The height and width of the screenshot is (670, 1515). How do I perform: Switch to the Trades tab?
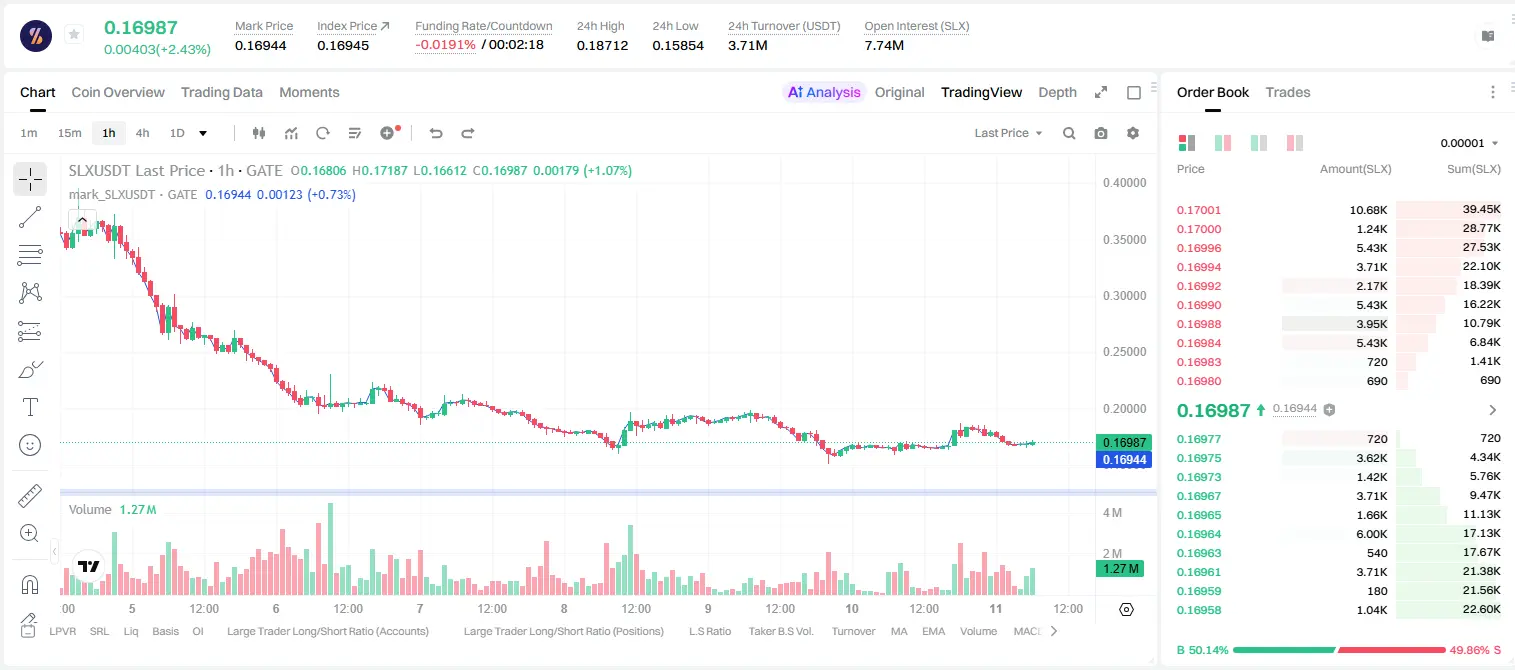click(x=1288, y=92)
